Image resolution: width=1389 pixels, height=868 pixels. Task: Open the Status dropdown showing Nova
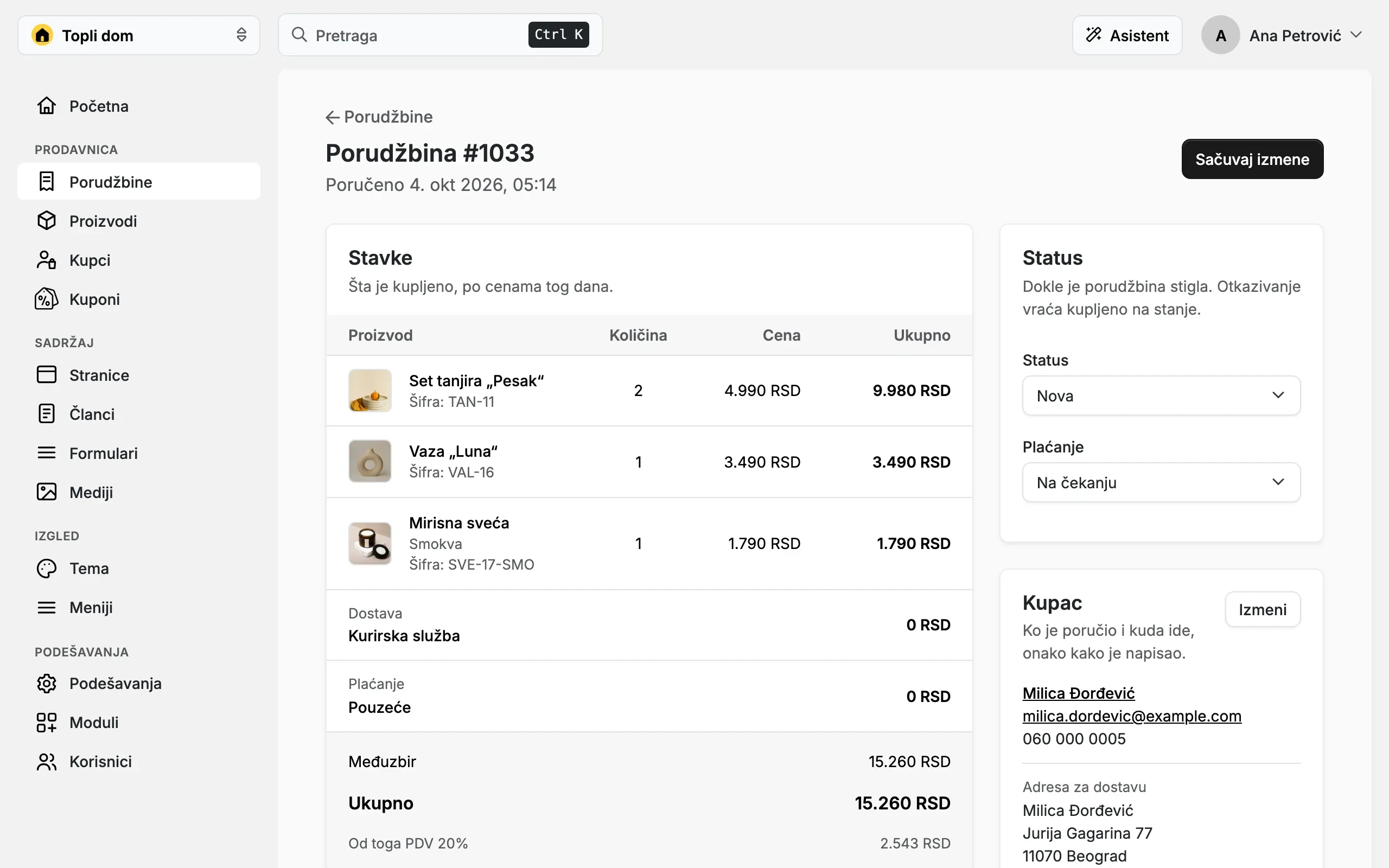tap(1161, 395)
